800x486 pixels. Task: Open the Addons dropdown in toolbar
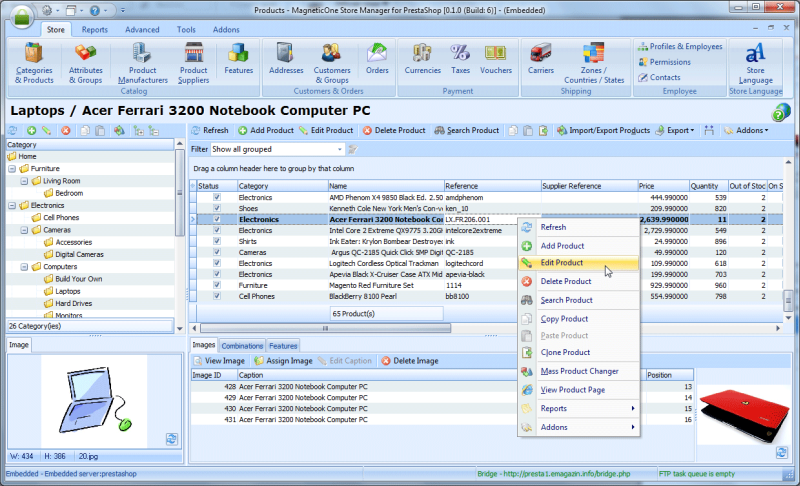point(746,131)
